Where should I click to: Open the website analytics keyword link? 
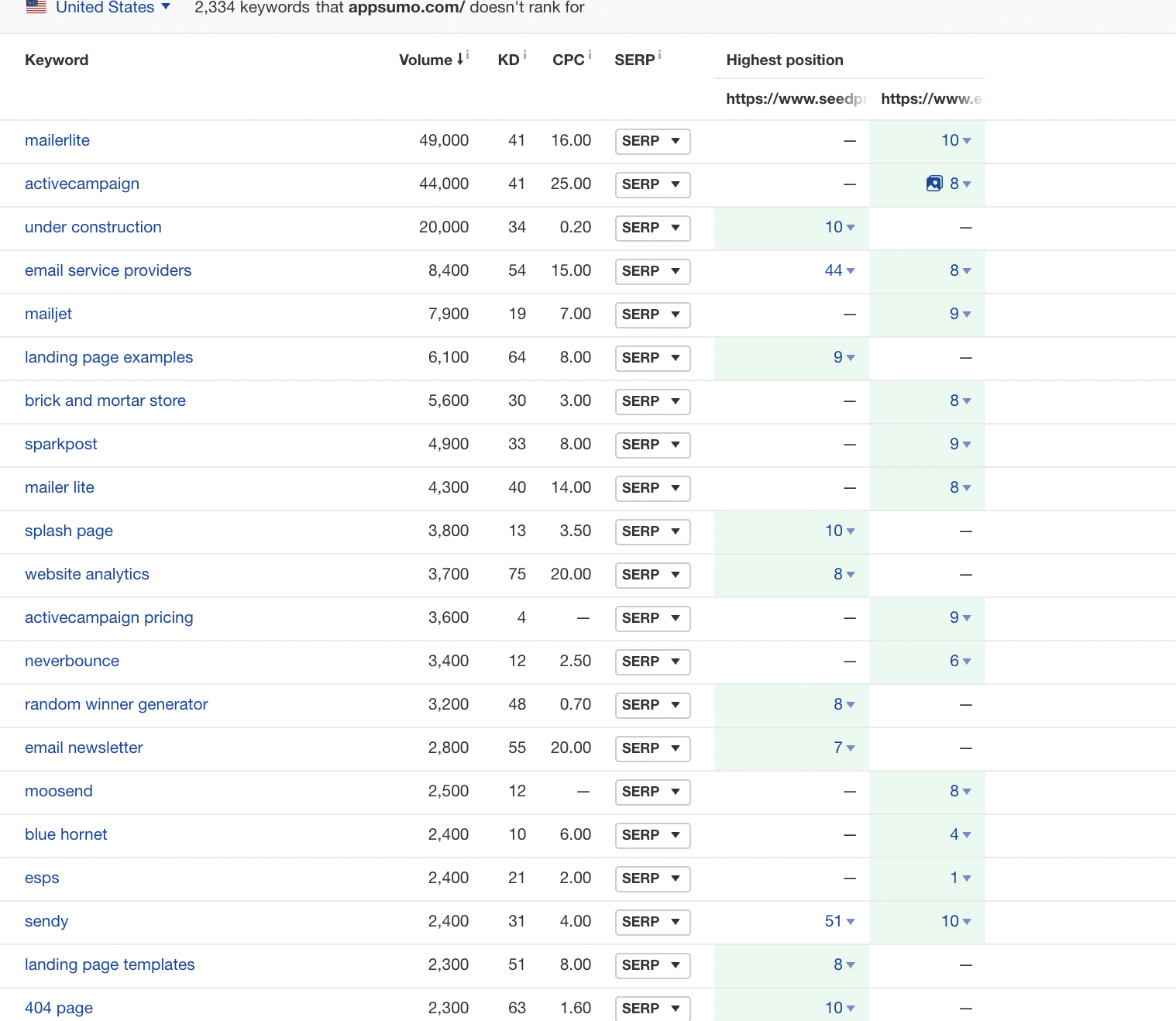tap(87, 574)
